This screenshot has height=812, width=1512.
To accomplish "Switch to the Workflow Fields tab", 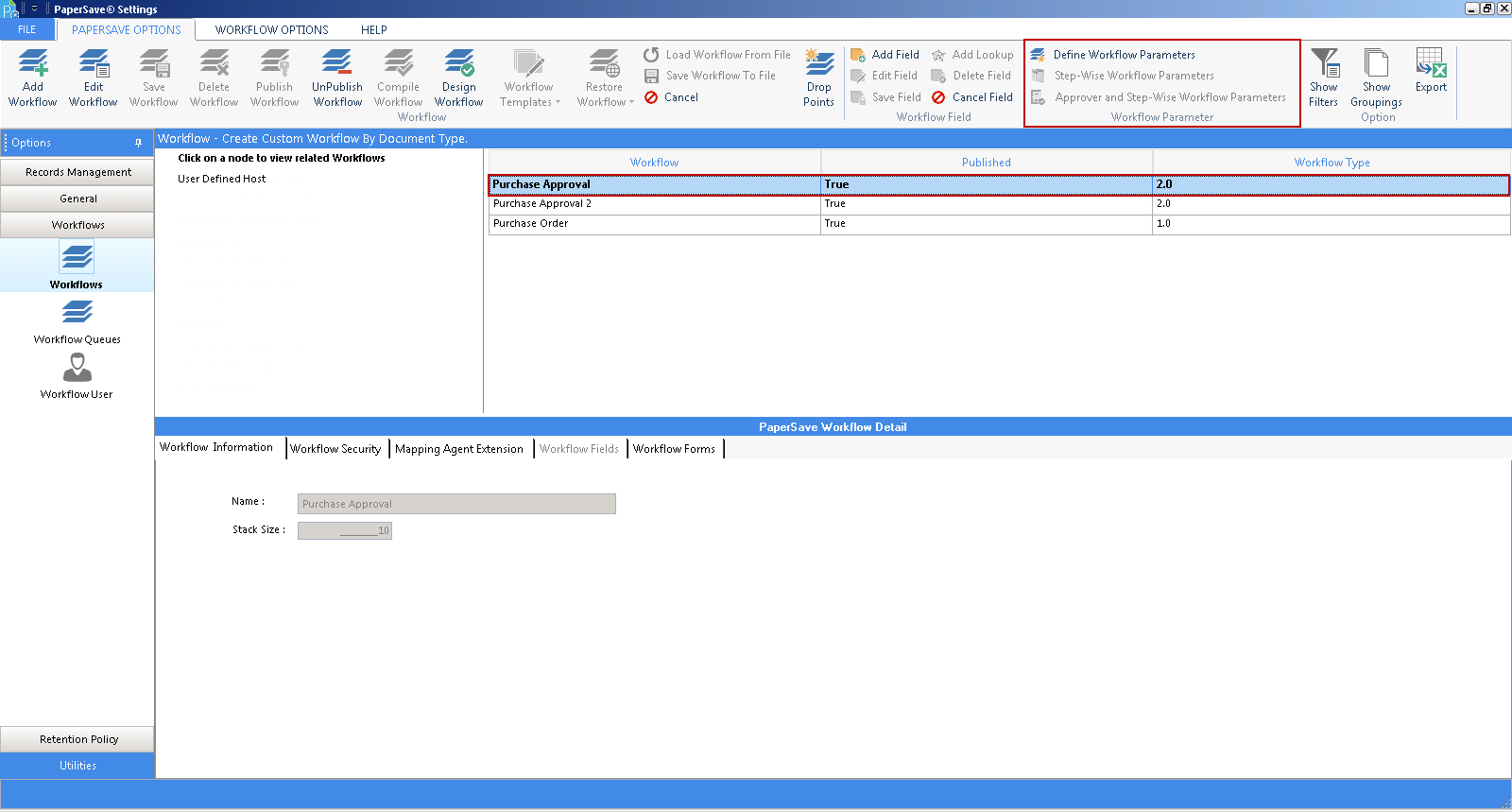I will point(579,449).
